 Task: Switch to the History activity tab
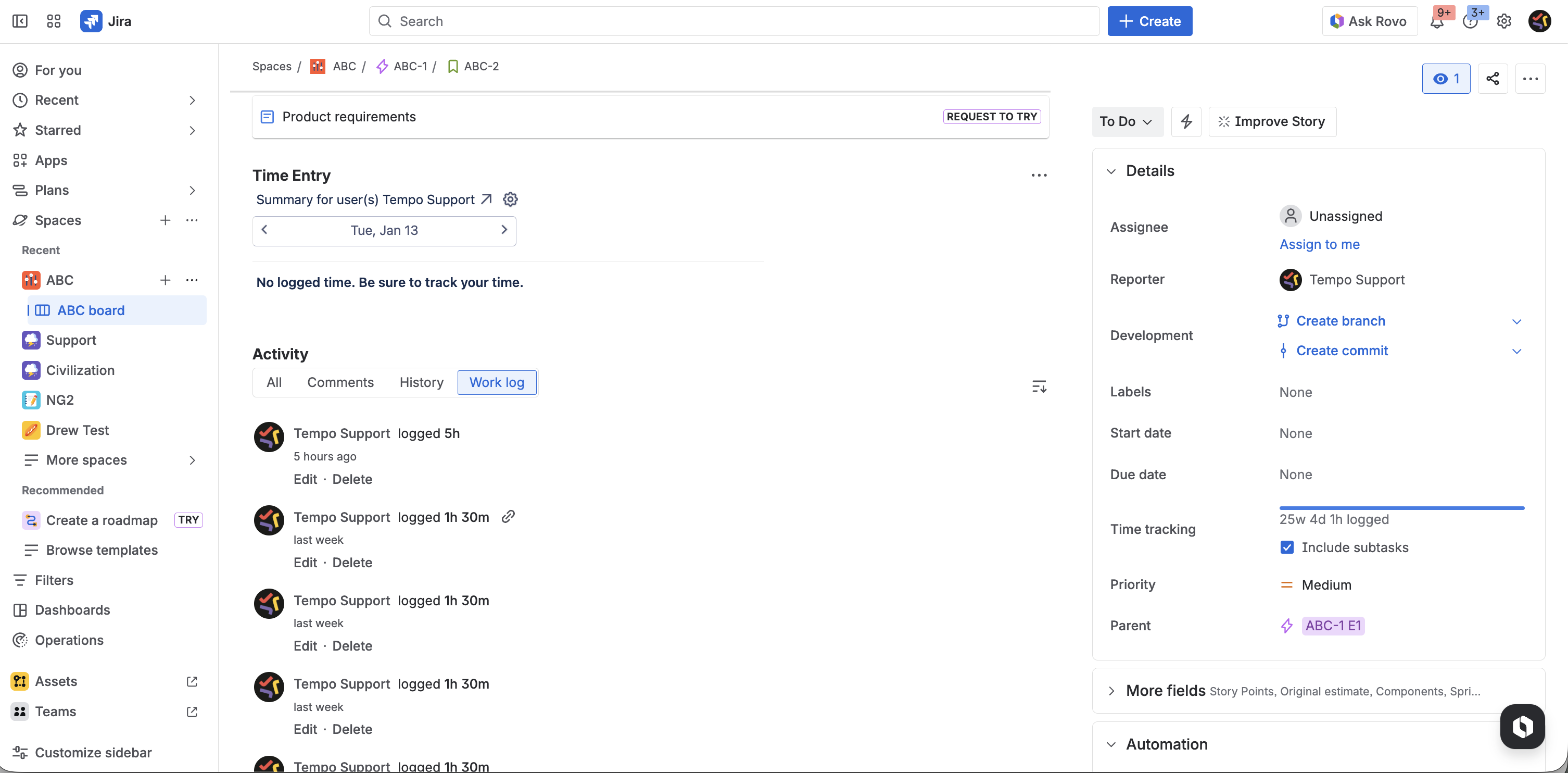pos(421,382)
